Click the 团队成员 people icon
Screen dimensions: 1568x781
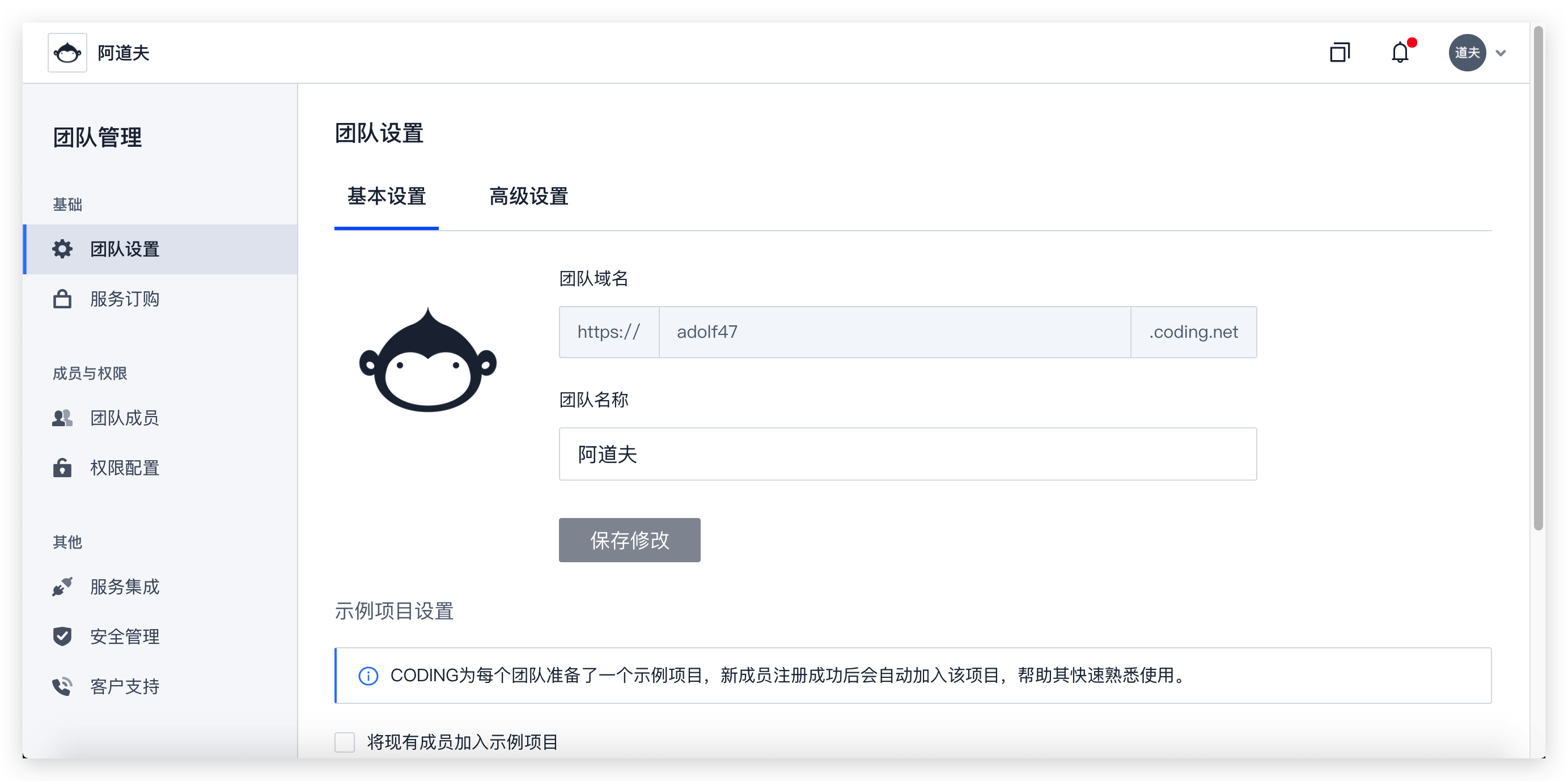pos(62,418)
